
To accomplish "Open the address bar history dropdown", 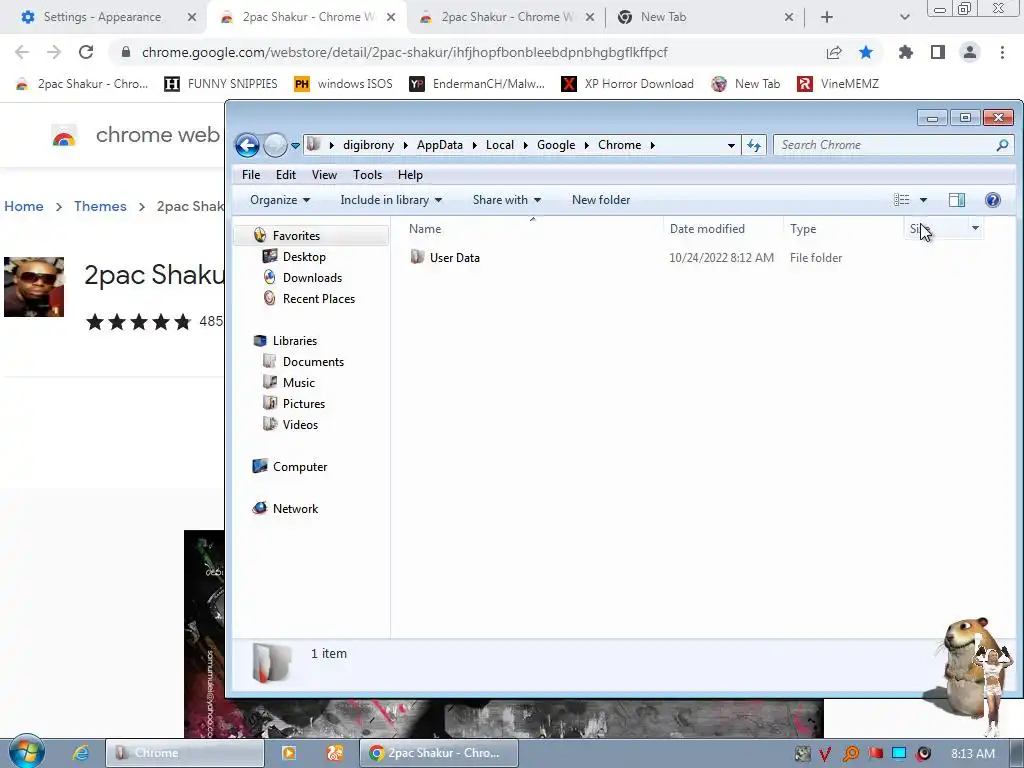I will [x=731, y=146].
